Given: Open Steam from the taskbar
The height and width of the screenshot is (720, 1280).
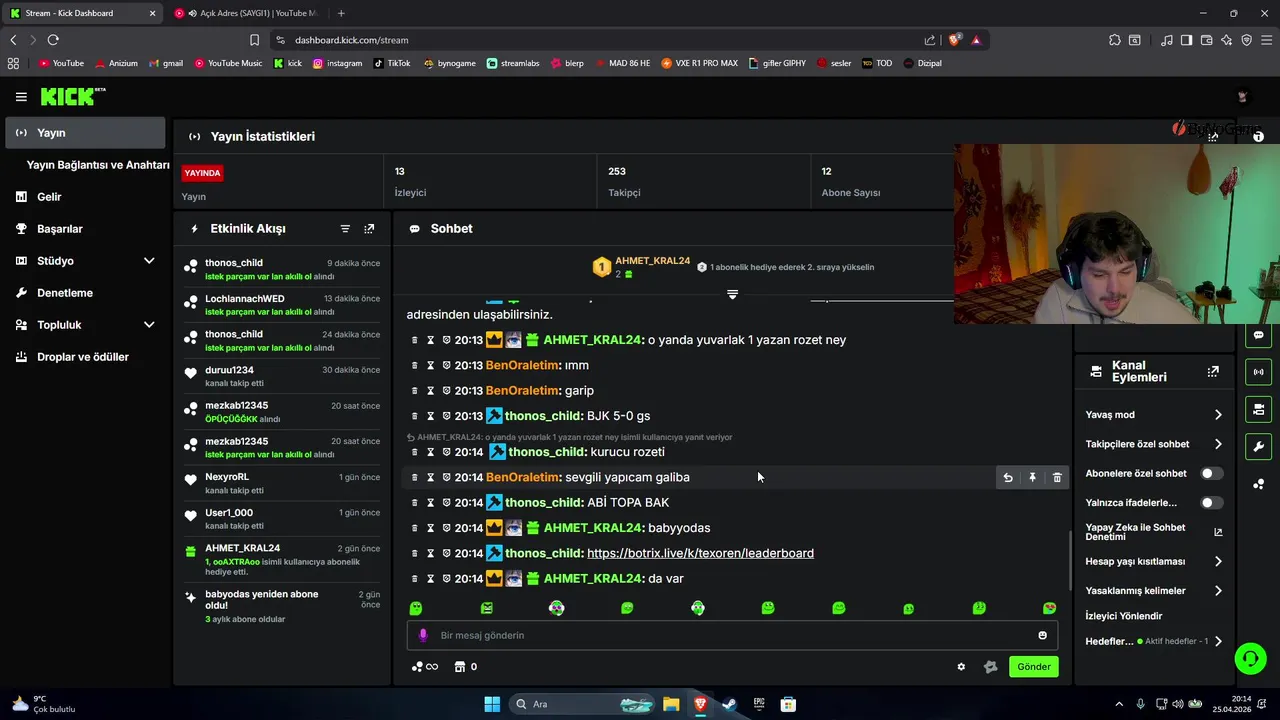Looking at the screenshot, I should tap(729, 704).
